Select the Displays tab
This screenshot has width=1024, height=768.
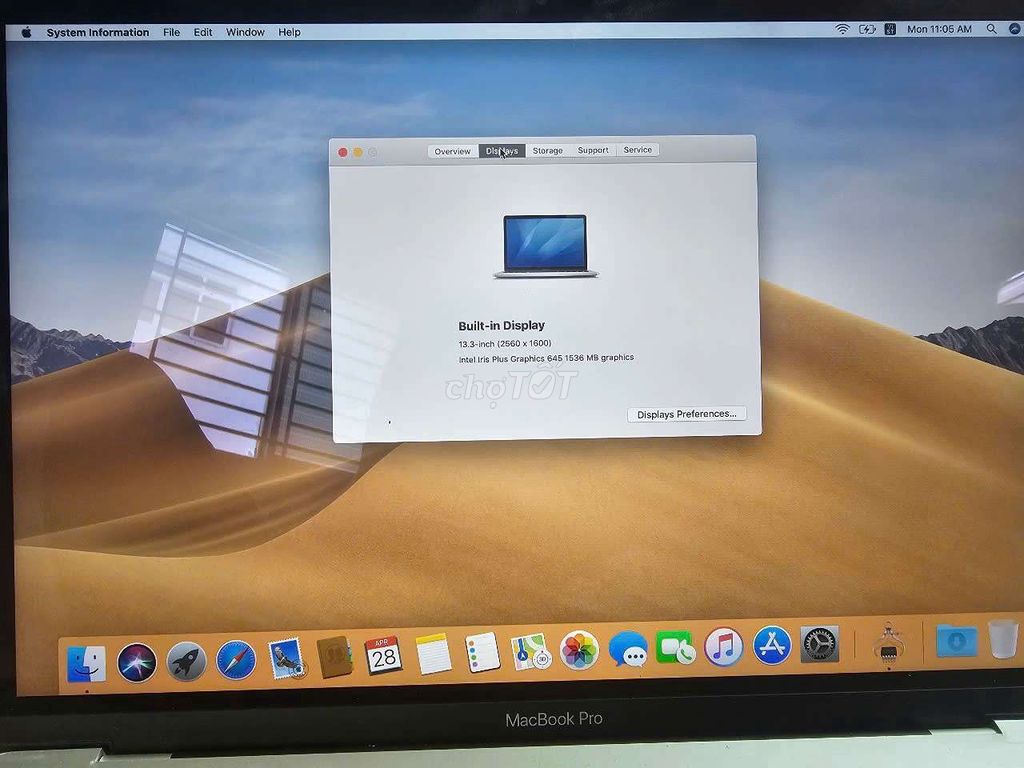(502, 151)
